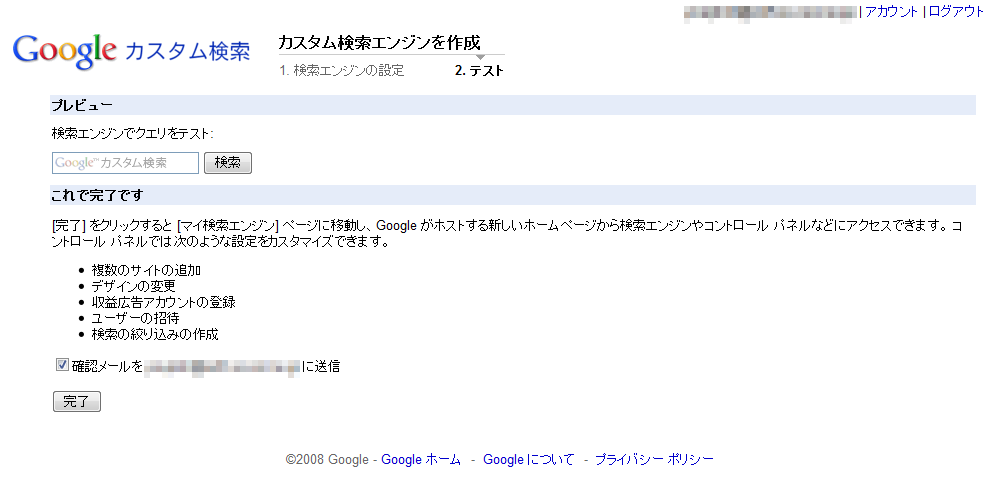Viewport: 1000px width, 487px height.
Task: Open the Google について footer link
Action: pos(529,460)
